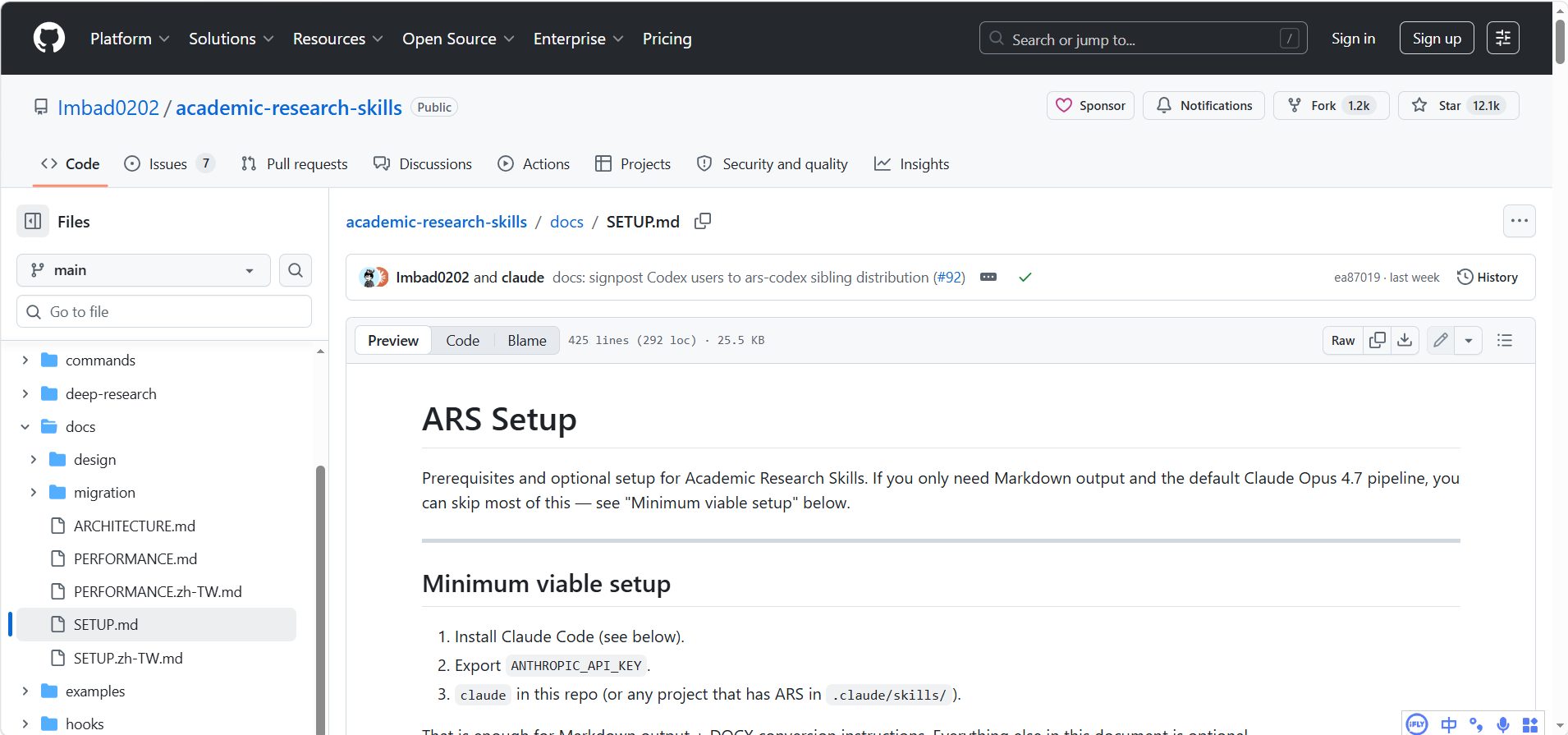Image resolution: width=1568 pixels, height=735 pixels.
Task: Search files with the magnifier button
Action: pyautogui.click(x=296, y=270)
